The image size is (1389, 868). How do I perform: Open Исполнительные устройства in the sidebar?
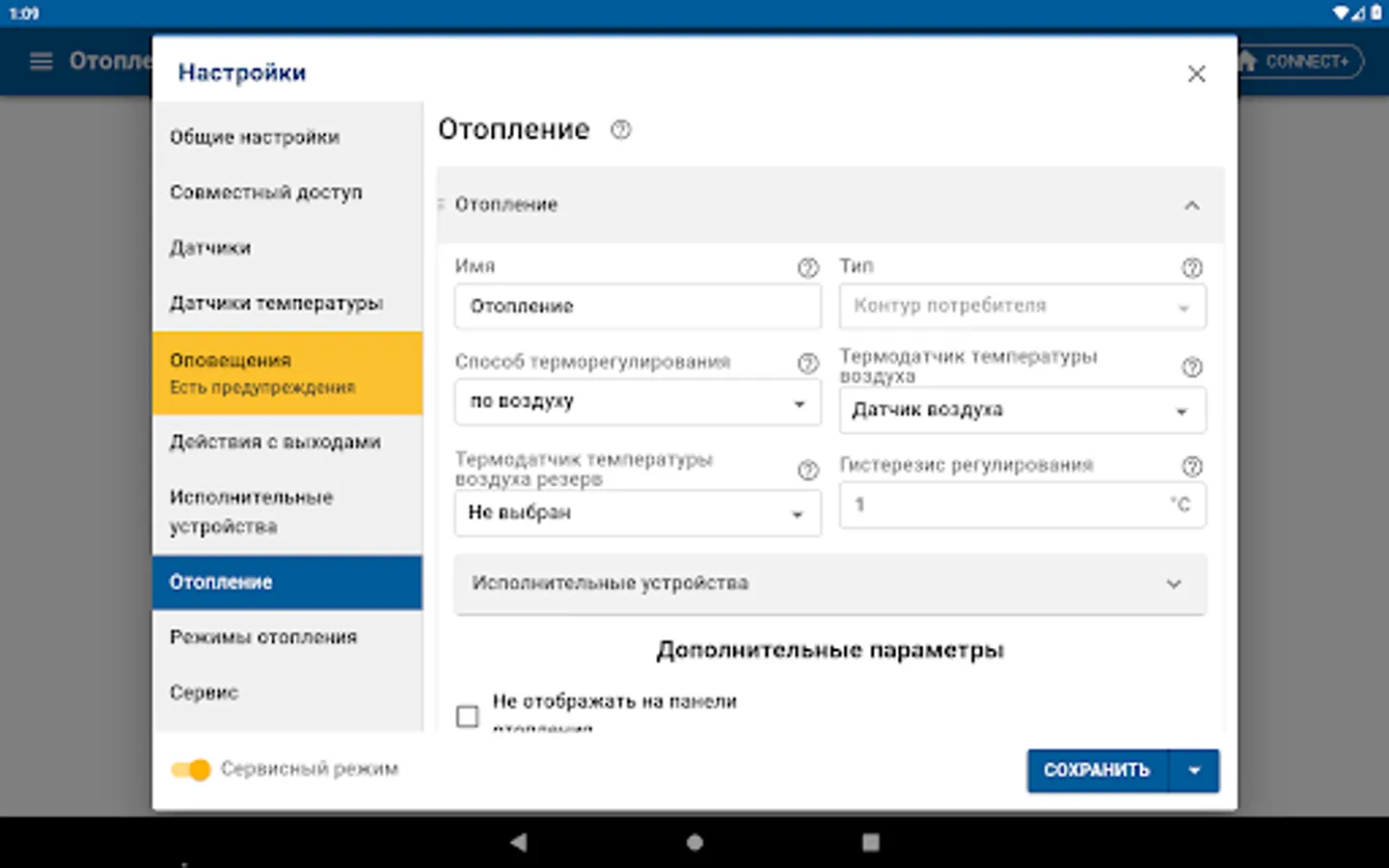(287, 512)
